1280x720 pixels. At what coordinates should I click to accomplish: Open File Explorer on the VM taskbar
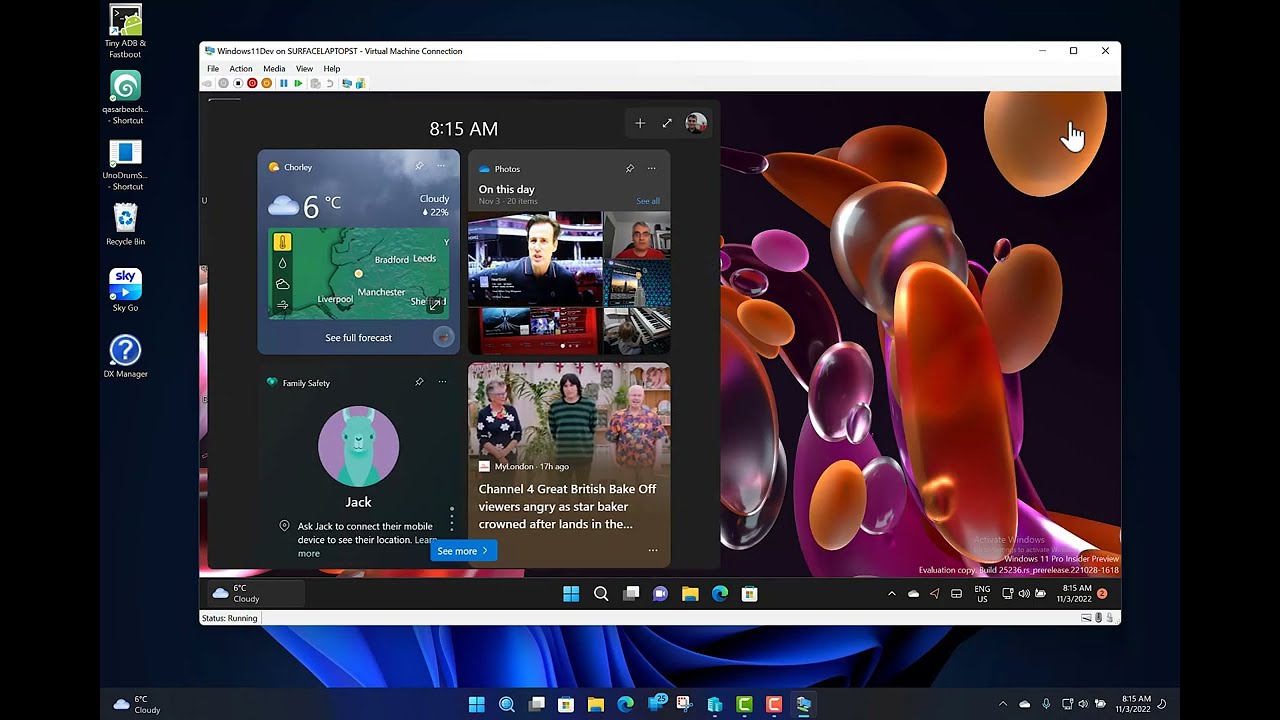pos(690,594)
